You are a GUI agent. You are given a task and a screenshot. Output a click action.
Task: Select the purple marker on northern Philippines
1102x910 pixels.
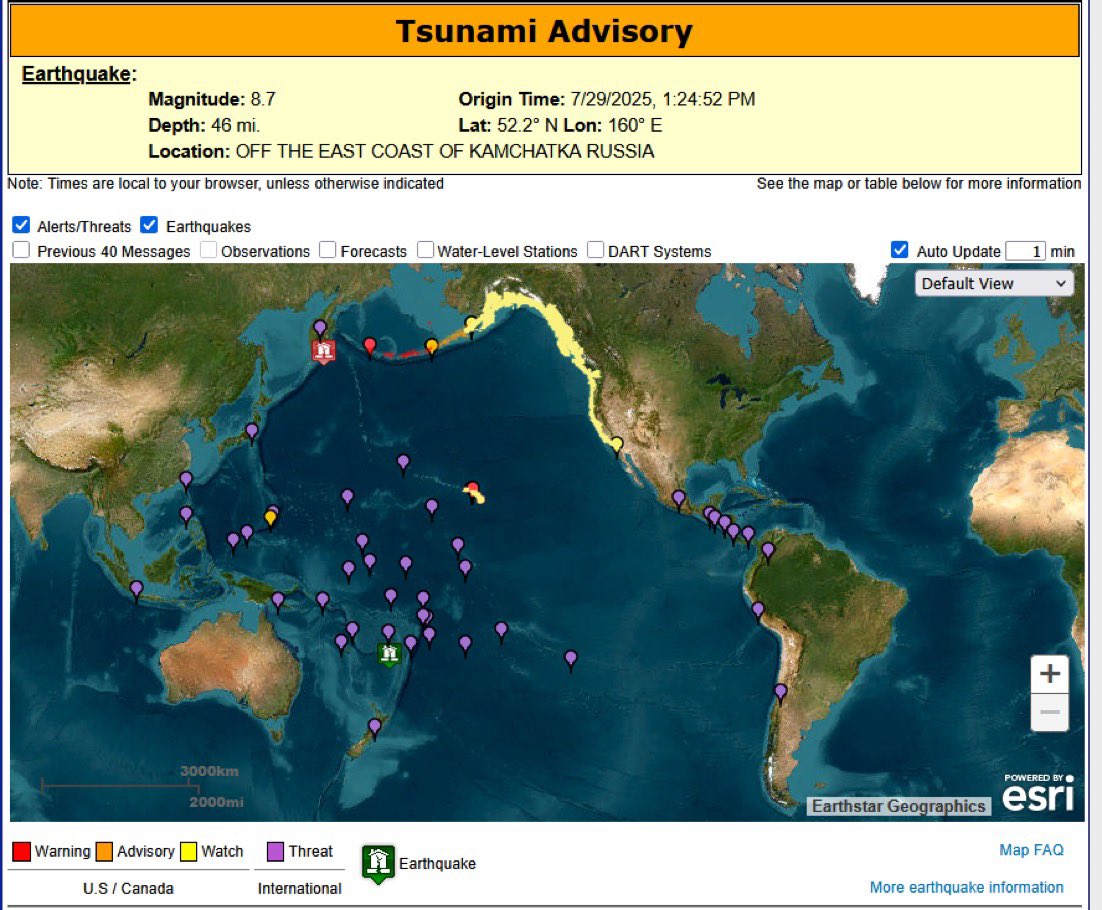point(186,516)
